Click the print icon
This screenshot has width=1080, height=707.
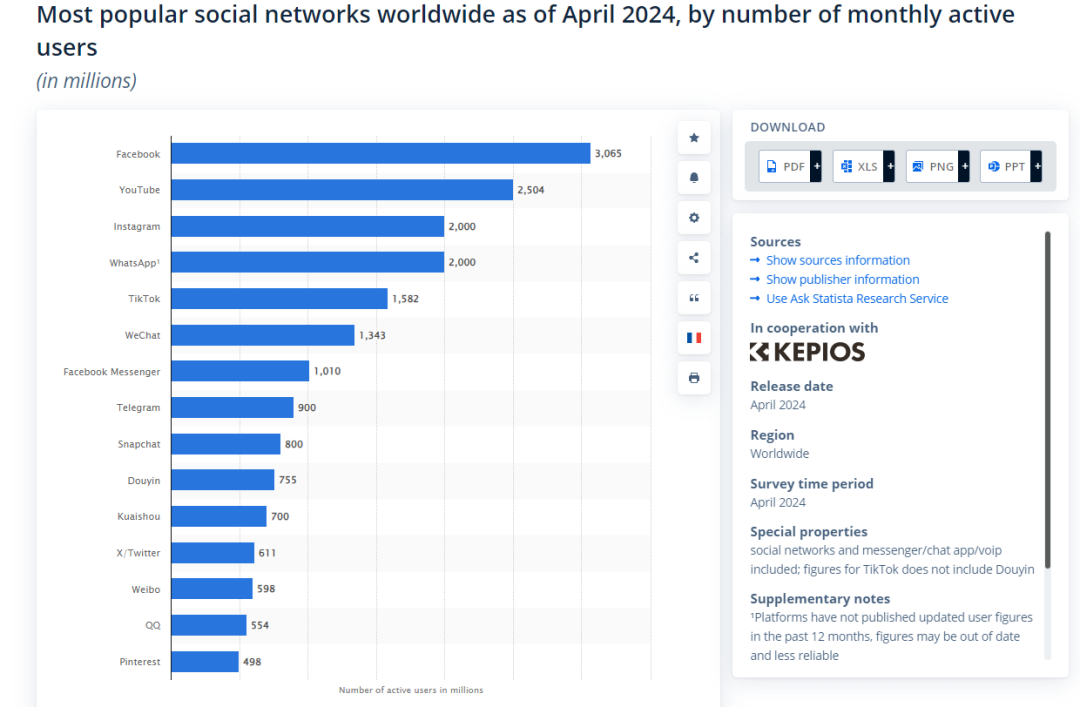(x=694, y=378)
